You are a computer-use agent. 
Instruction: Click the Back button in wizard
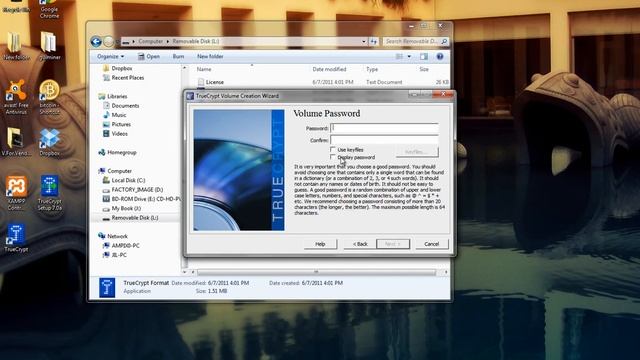(x=359, y=244)
